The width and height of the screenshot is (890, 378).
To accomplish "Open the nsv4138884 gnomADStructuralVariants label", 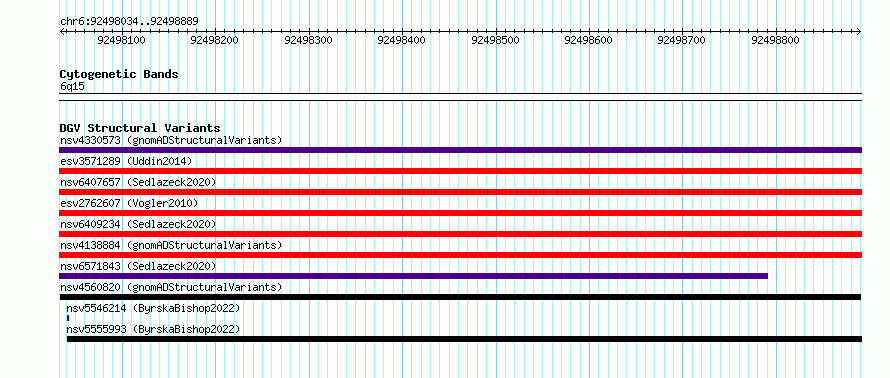I will click(171, 245).
